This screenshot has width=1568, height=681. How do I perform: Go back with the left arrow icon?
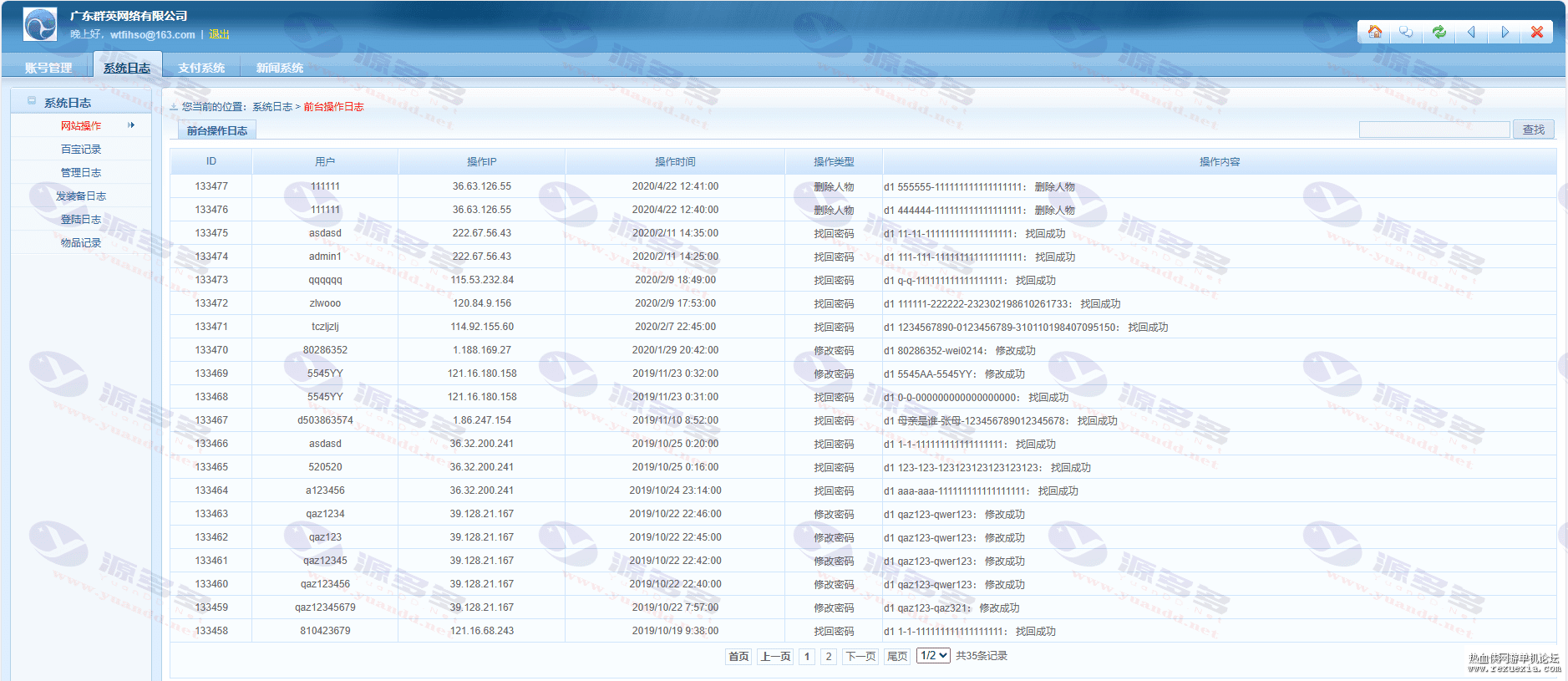(1471, 32)
